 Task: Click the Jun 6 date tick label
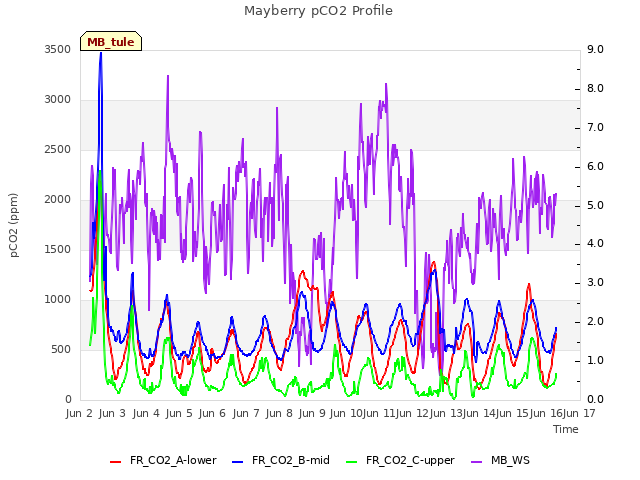pyautogui.click(x=212, y=413)
